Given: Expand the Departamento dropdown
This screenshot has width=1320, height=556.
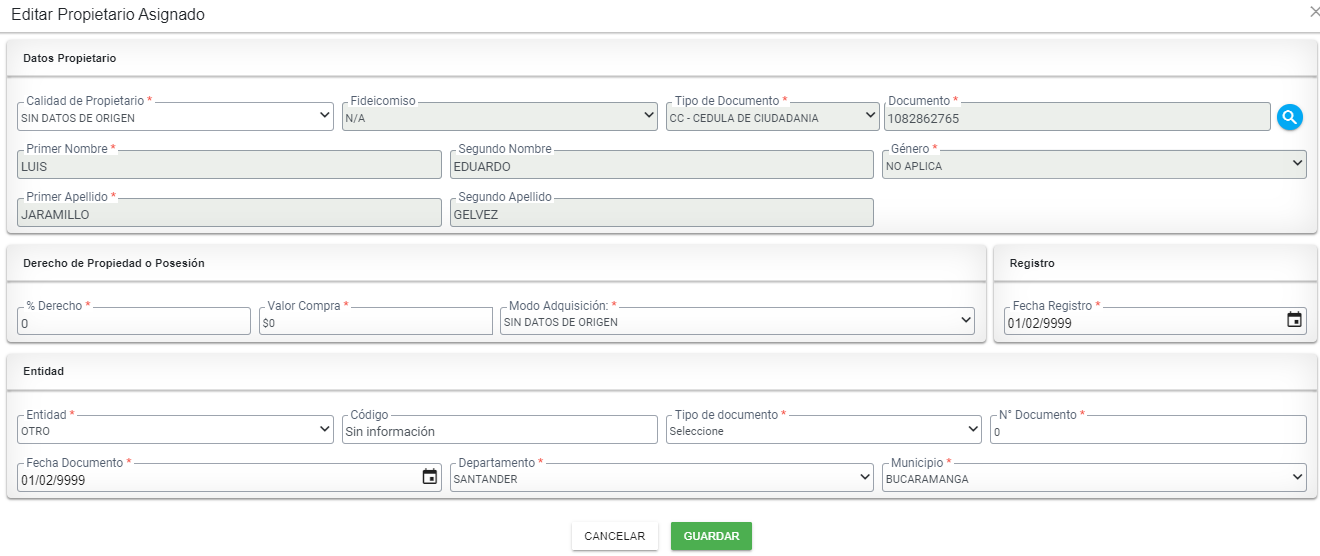Looking at the screenshot, I should [662, 477].
